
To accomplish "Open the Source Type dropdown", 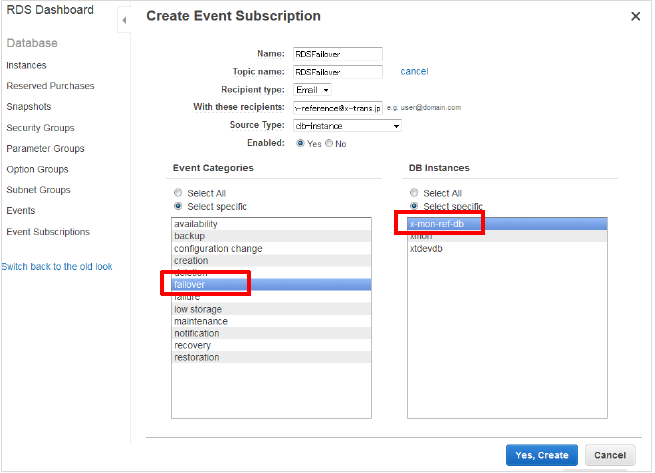I will click(347, 126).
